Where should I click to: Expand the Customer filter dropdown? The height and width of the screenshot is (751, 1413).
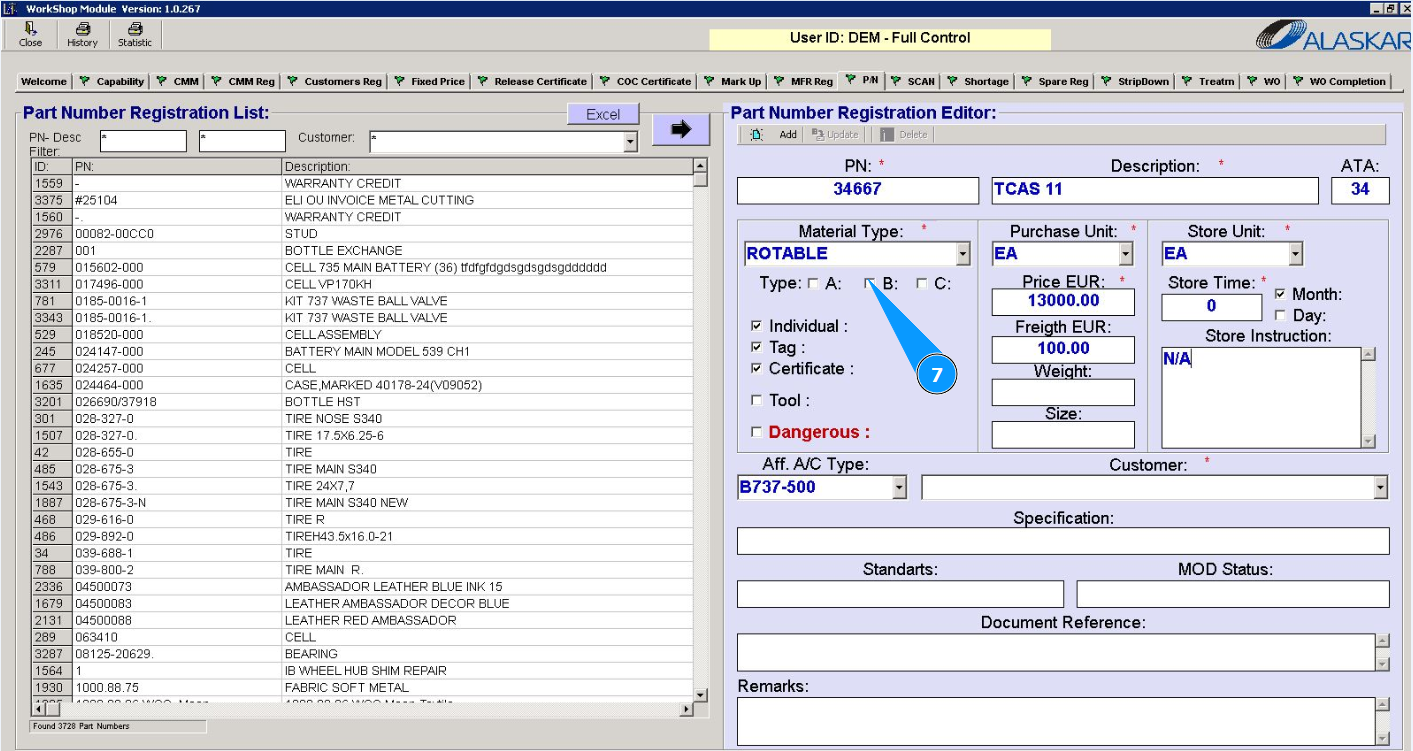(x=630, y=142)
